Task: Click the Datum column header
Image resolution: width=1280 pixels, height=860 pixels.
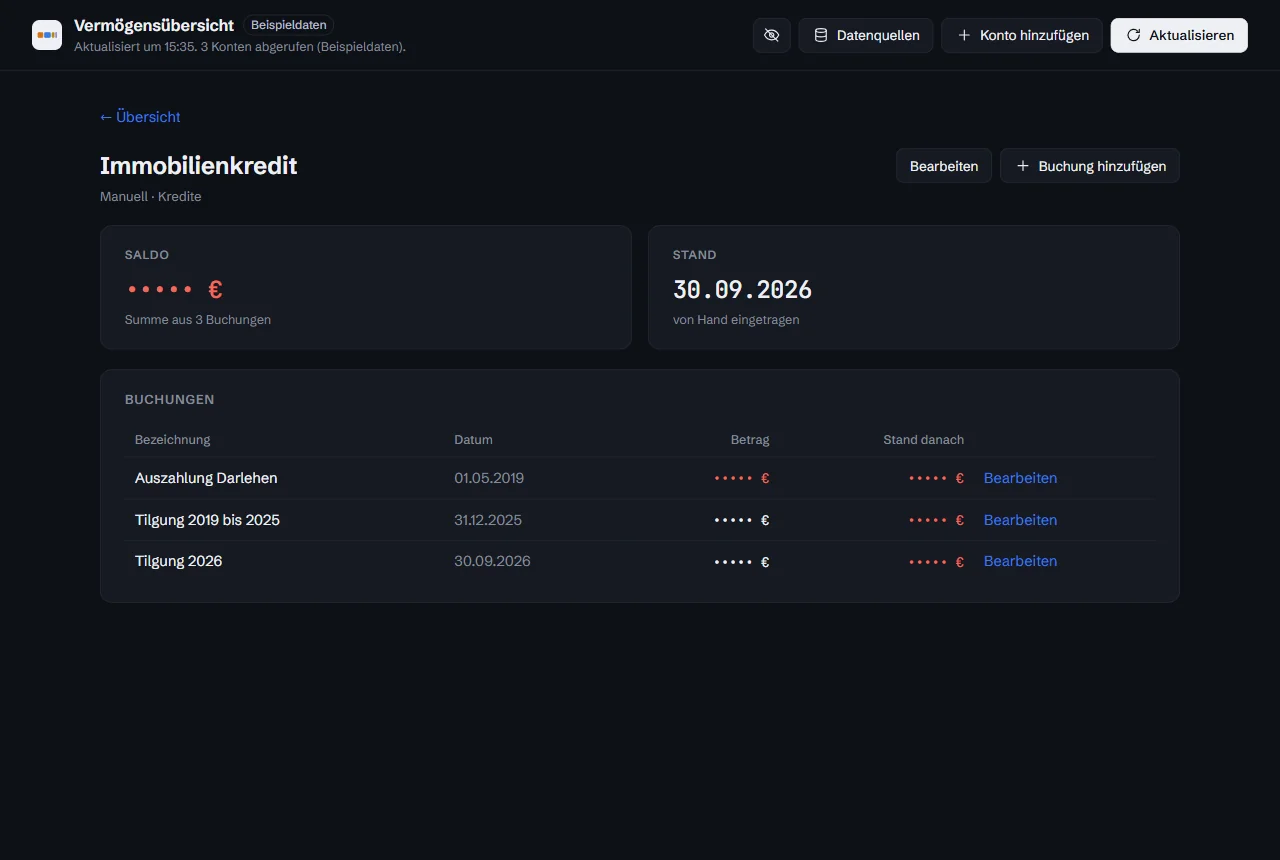Action: click(473, 440)
